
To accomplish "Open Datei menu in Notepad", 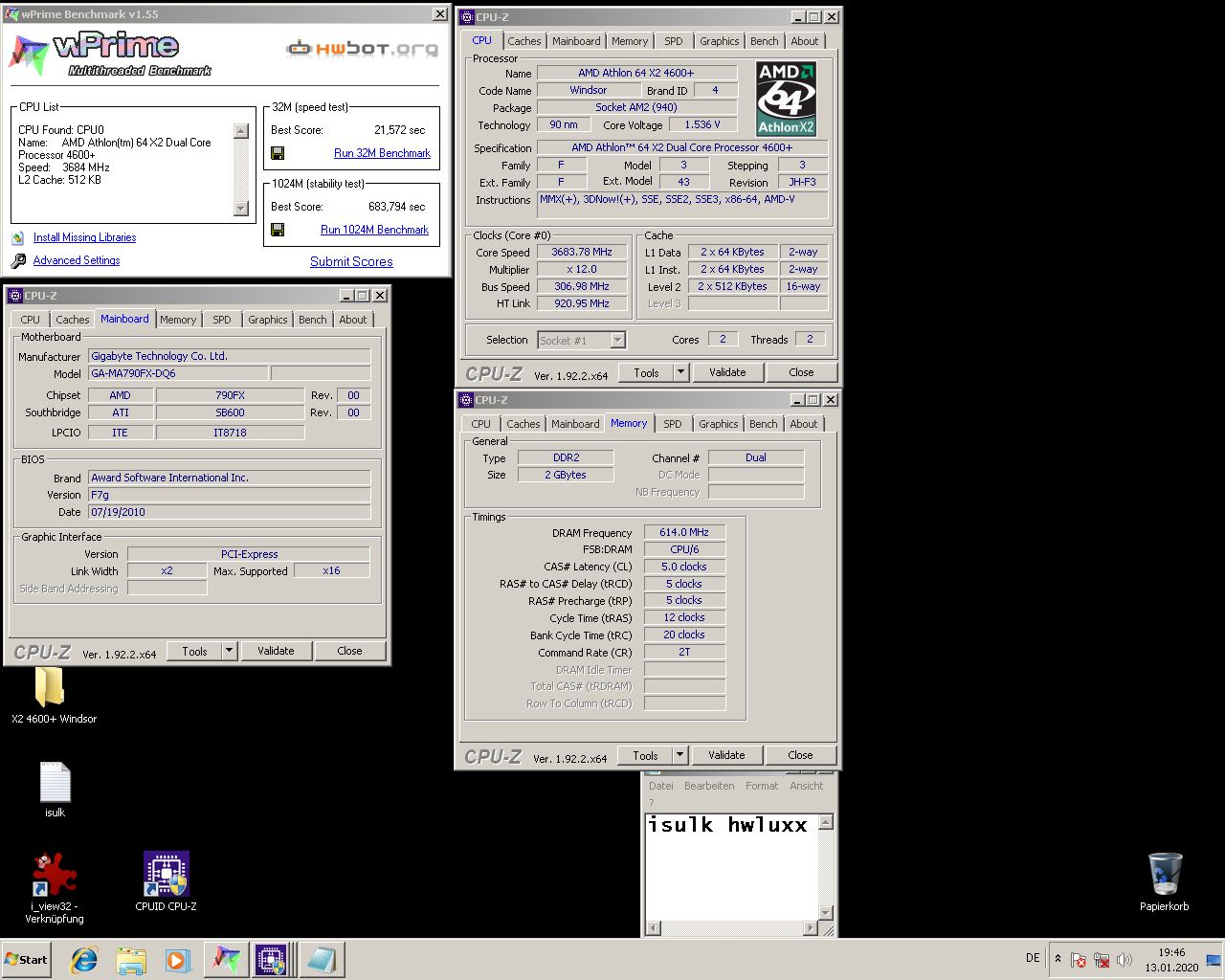I will click(x=661, y=786).
